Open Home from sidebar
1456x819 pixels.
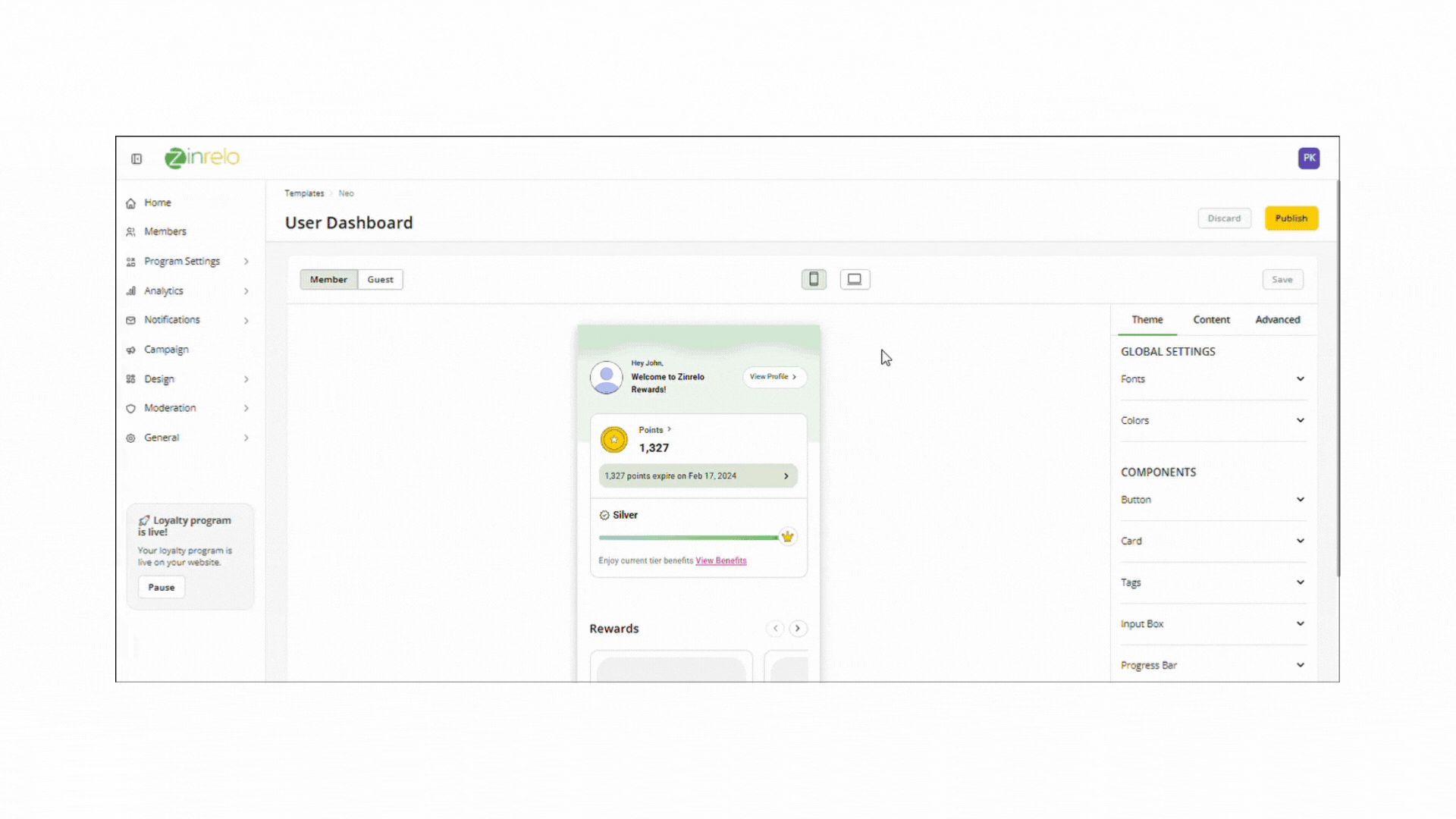(158, 202)
